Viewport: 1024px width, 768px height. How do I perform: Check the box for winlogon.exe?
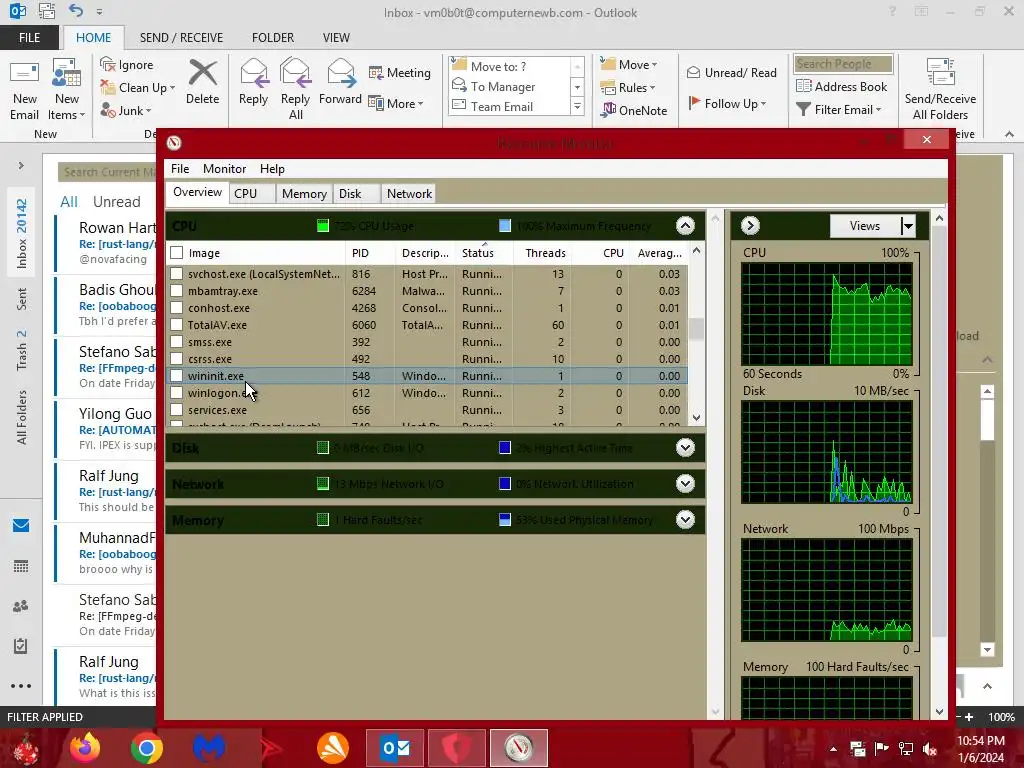pyautogui.click(x=176, y=392)
